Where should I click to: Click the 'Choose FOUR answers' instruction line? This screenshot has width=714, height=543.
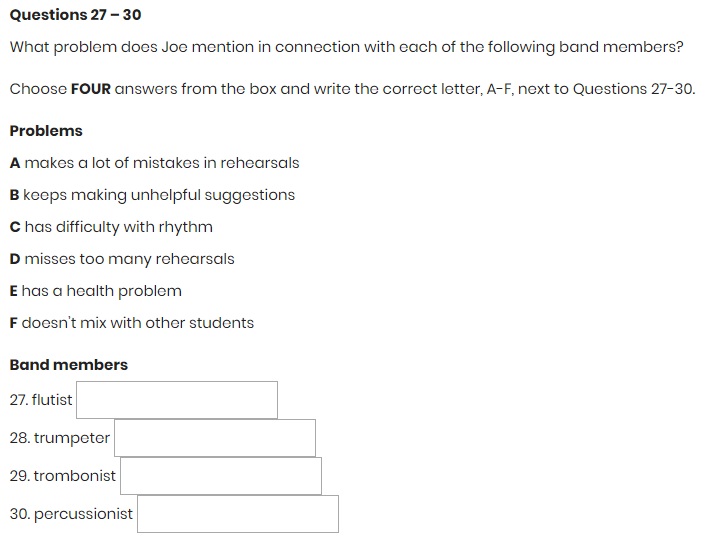tap(352, 89)
